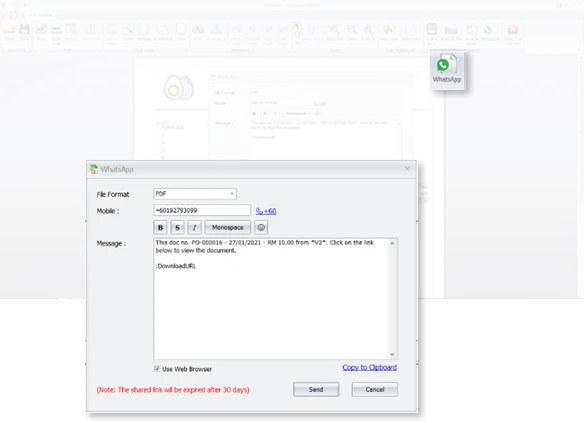The height and width of the screenshot is (423, 584).
Task: Open the emoji picker smiley button
Action: (x=261, y=228)
